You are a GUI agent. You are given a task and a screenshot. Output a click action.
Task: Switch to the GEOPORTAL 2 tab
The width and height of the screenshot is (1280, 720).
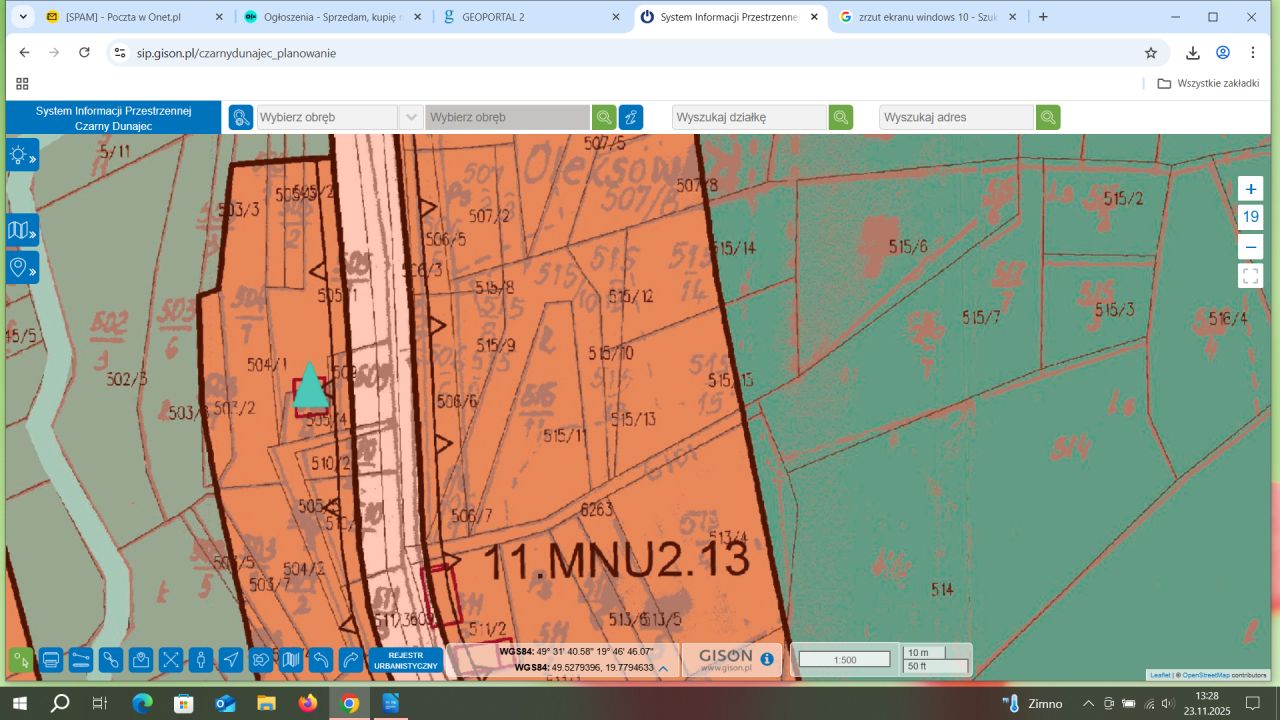532,17
